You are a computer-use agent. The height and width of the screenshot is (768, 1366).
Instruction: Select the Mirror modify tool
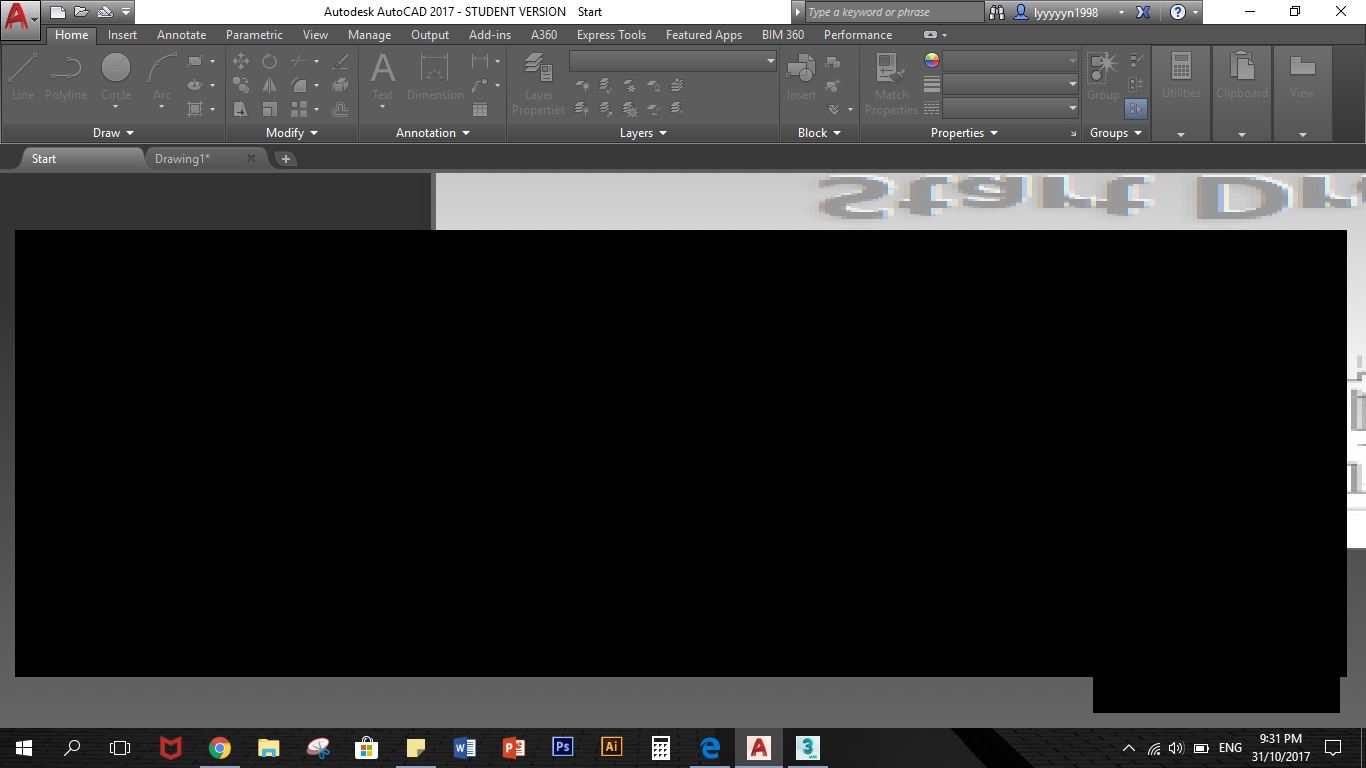(269, 85)
